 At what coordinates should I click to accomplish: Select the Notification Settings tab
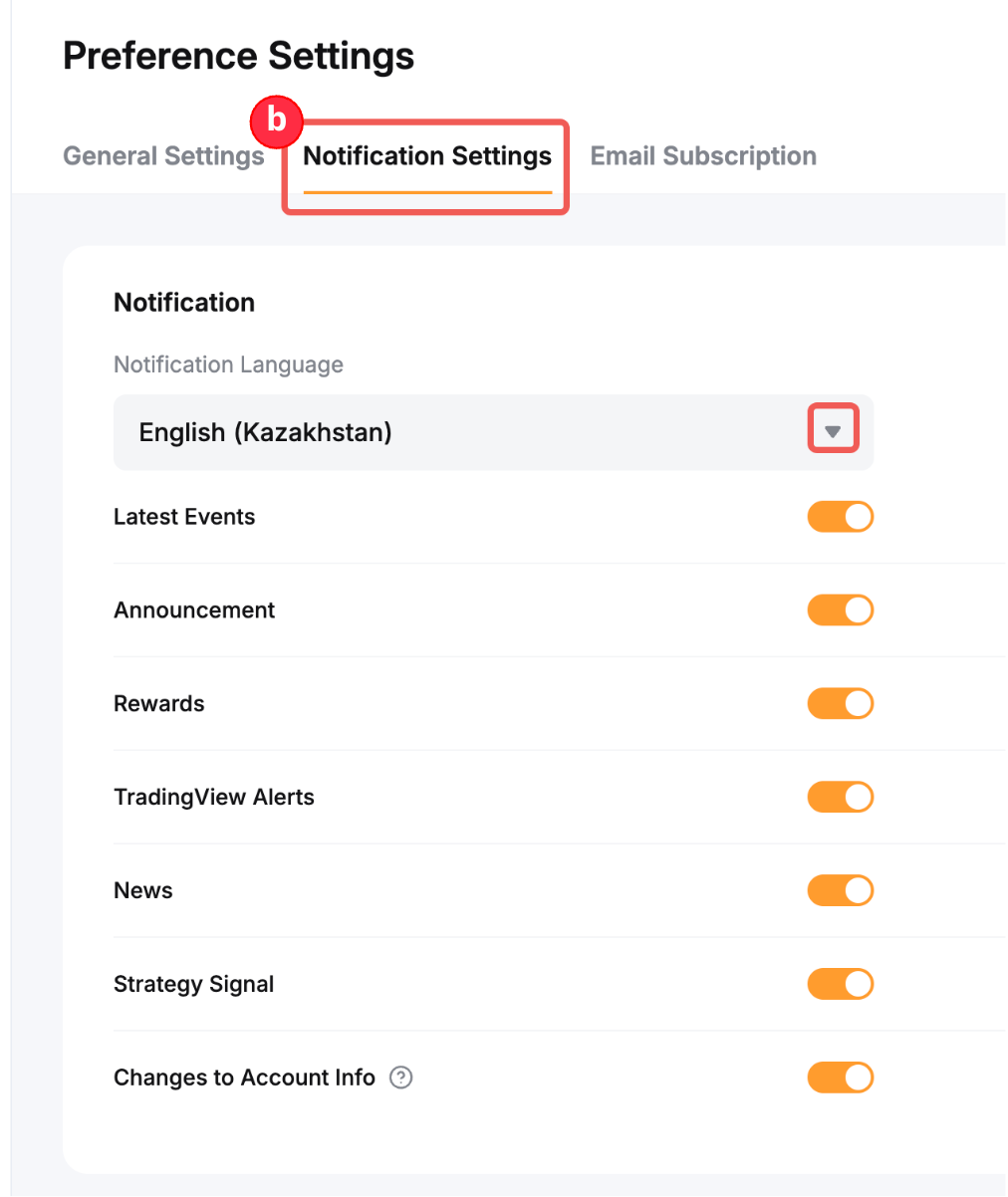point(427,156)
